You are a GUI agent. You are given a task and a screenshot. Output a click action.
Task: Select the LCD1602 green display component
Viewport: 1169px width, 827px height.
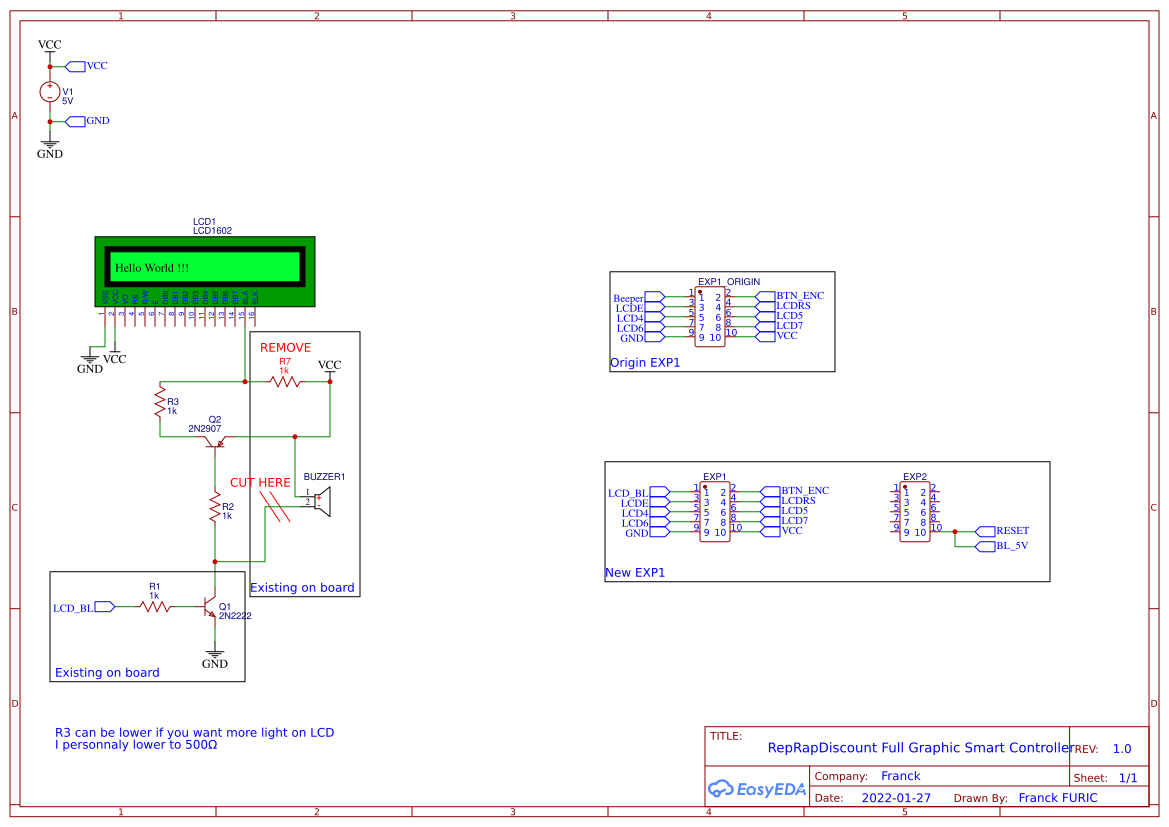coord(205,270)
